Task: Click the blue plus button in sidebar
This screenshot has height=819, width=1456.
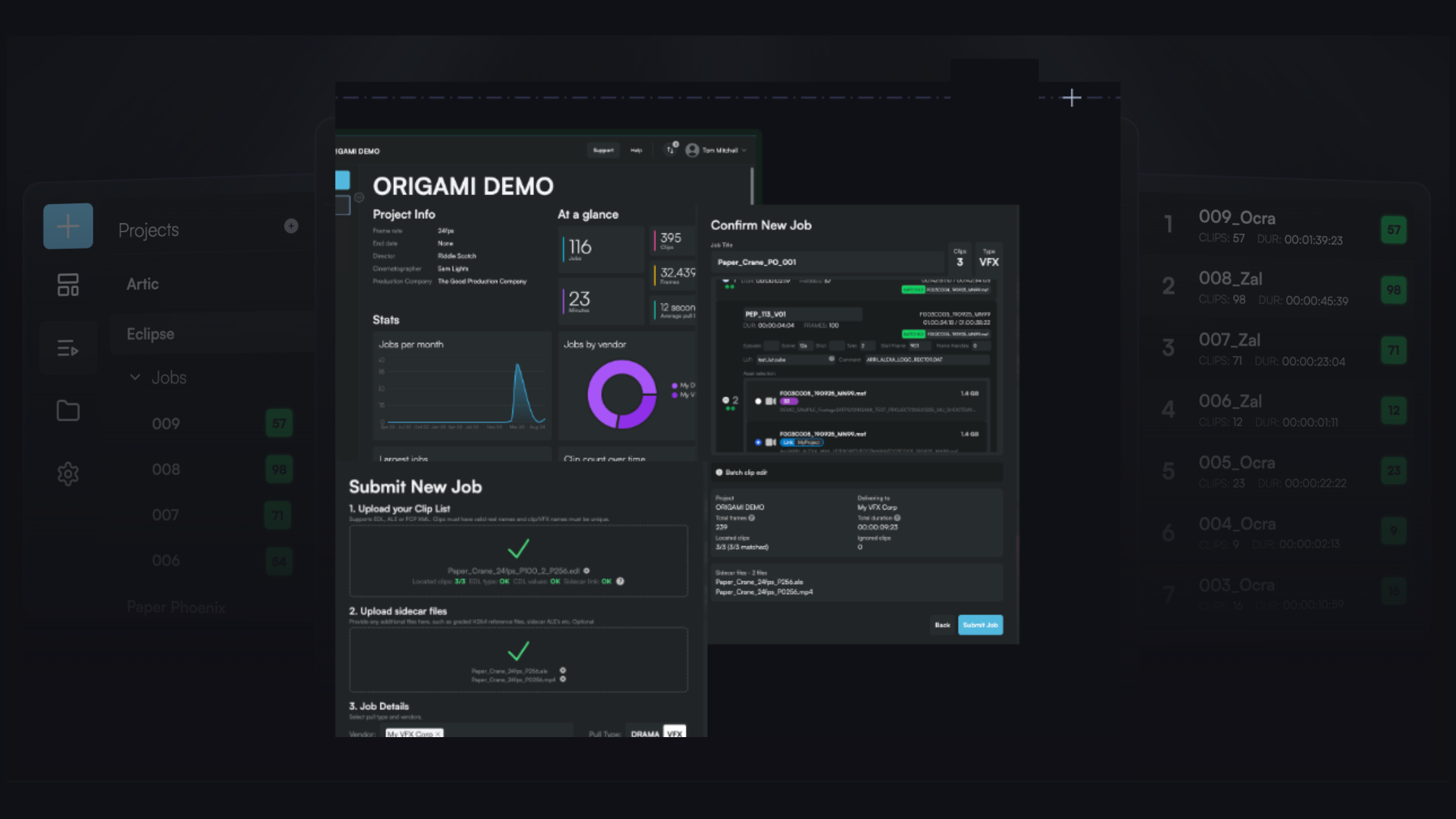Action: 68,226
